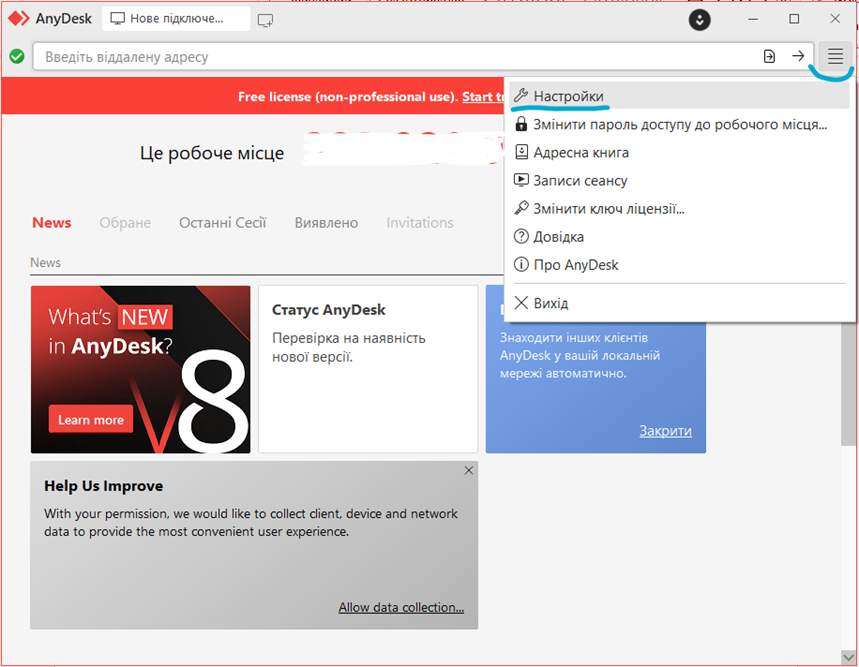Open Записи сеансу from menu
Screen dimensions: 859x667
click(580, 181)
